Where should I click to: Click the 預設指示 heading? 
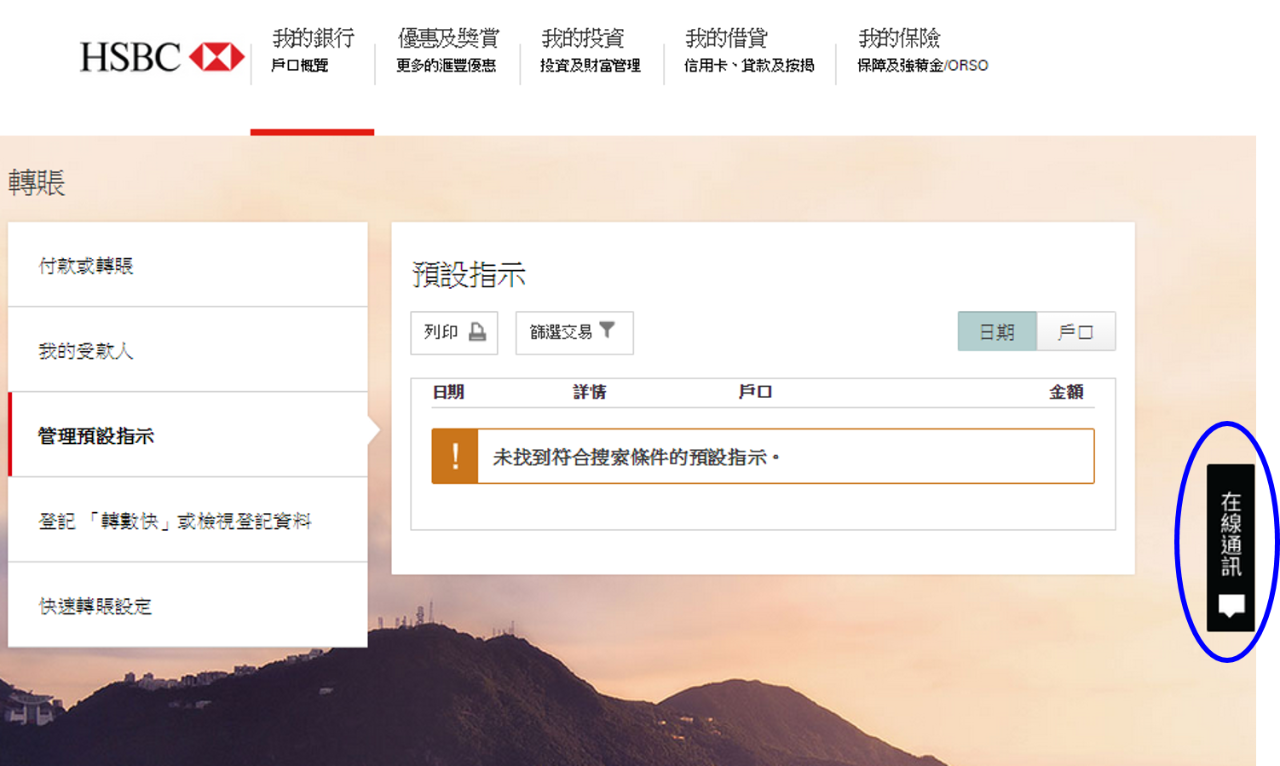[x=469, y=275]
